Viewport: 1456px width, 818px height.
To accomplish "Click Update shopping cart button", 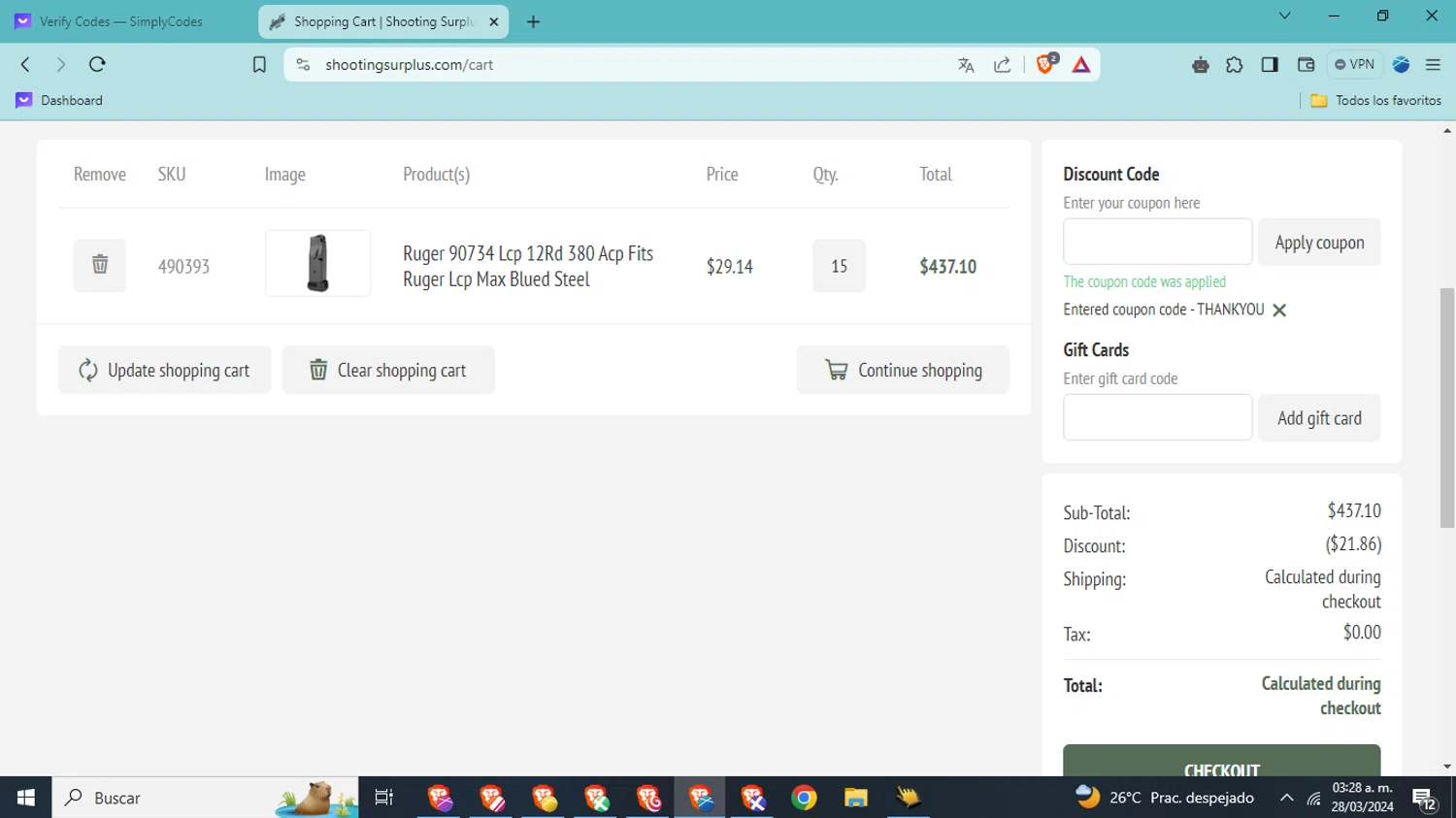I will pos(164,370).
